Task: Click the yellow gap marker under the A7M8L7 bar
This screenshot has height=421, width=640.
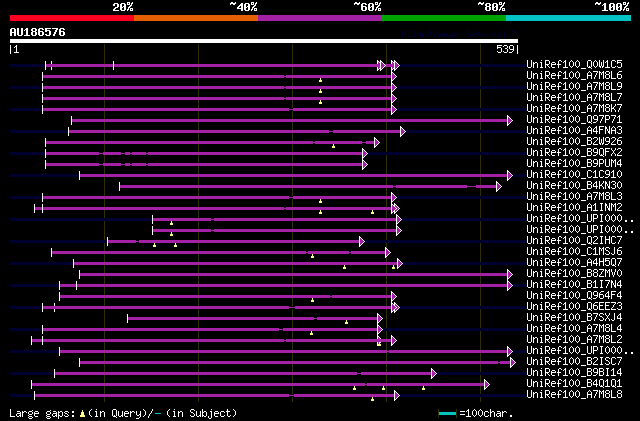Action: pyautogui.click(x=320, y=102)
